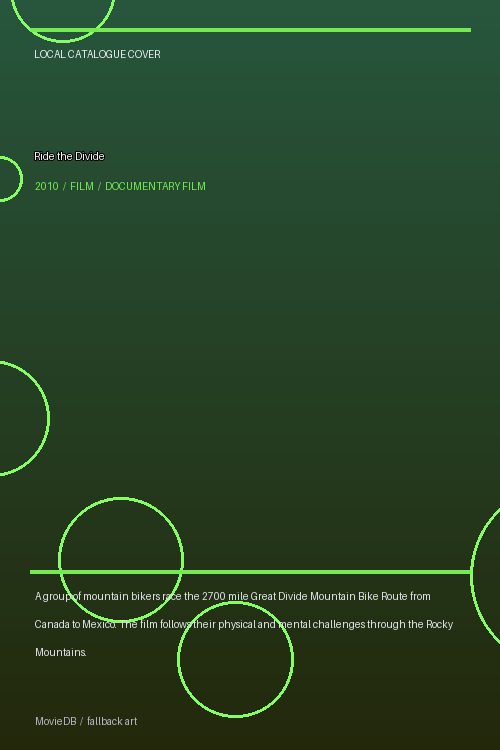Select the "Ride the Divide" title

click(69, 156)
